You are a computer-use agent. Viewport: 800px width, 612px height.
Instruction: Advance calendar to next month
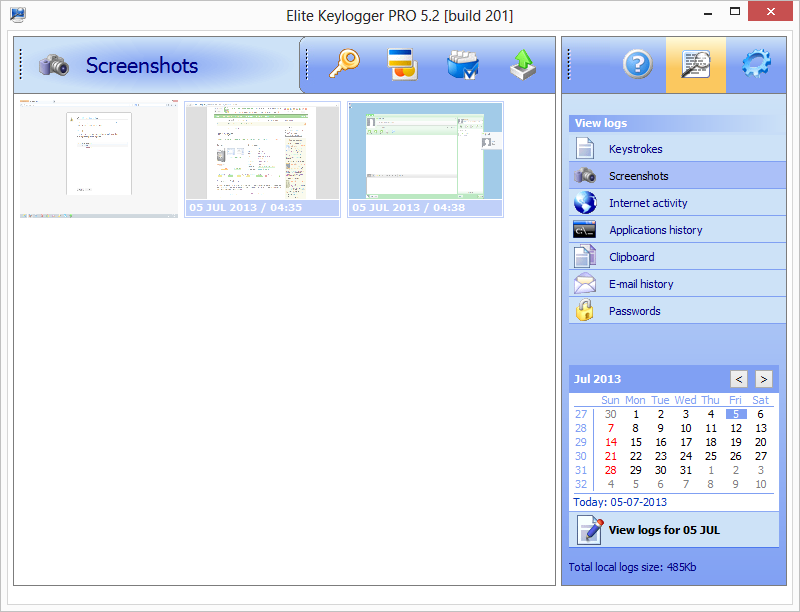(x=763, y=379)
